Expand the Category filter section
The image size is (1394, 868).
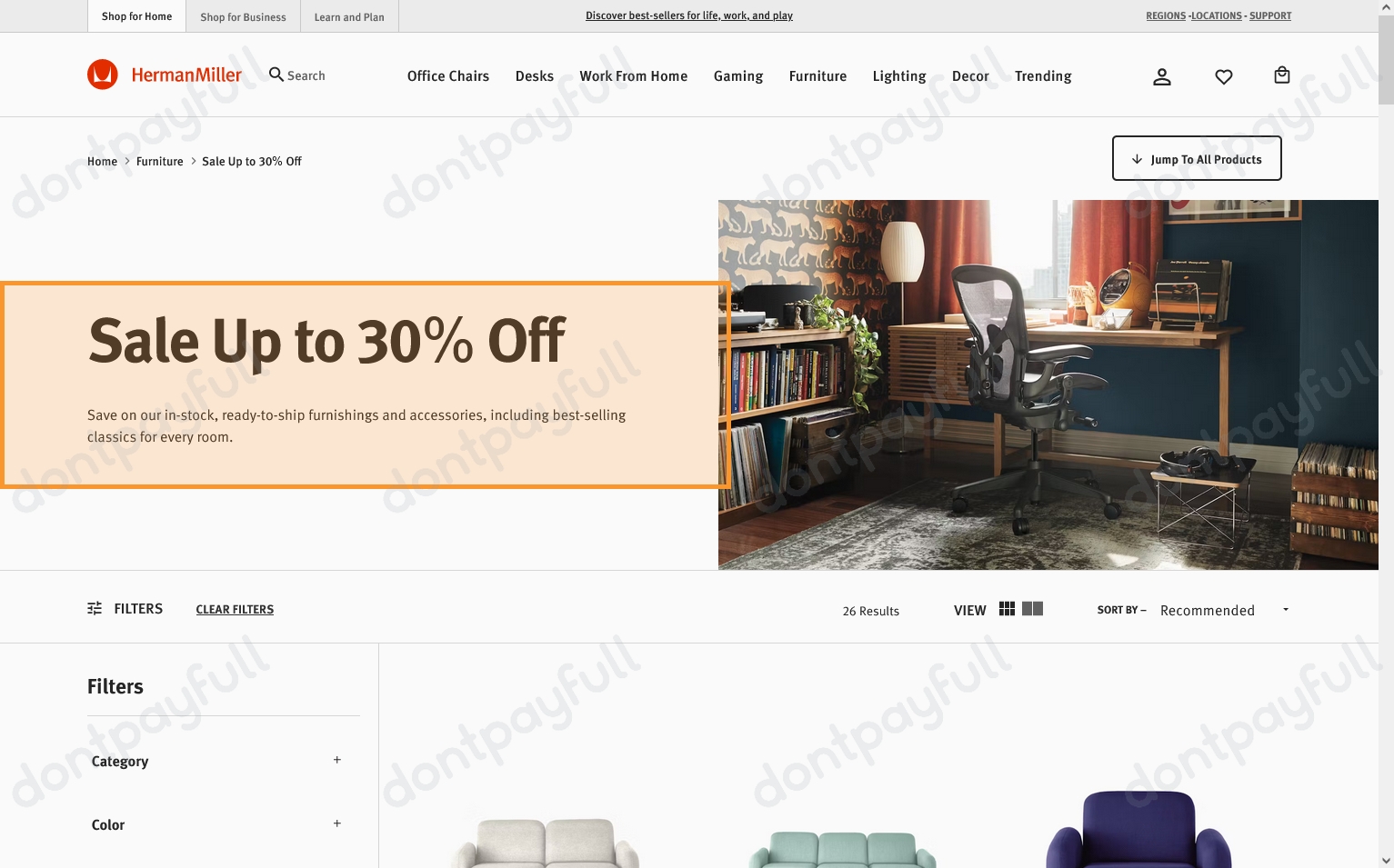[216, 761]
